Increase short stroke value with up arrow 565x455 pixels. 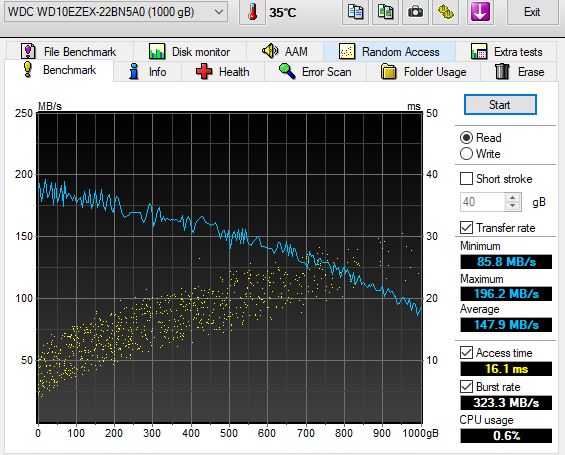[512, 197]
